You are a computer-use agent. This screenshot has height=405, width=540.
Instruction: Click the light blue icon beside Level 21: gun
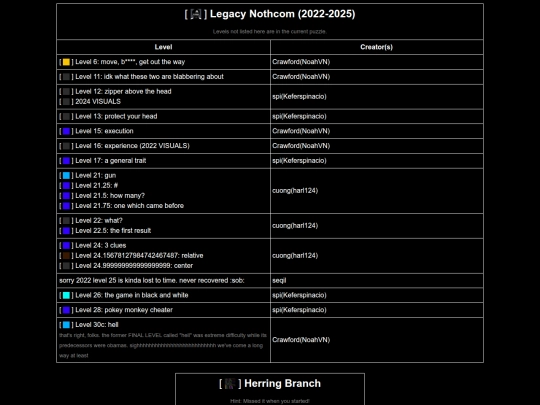click(66, 176)
